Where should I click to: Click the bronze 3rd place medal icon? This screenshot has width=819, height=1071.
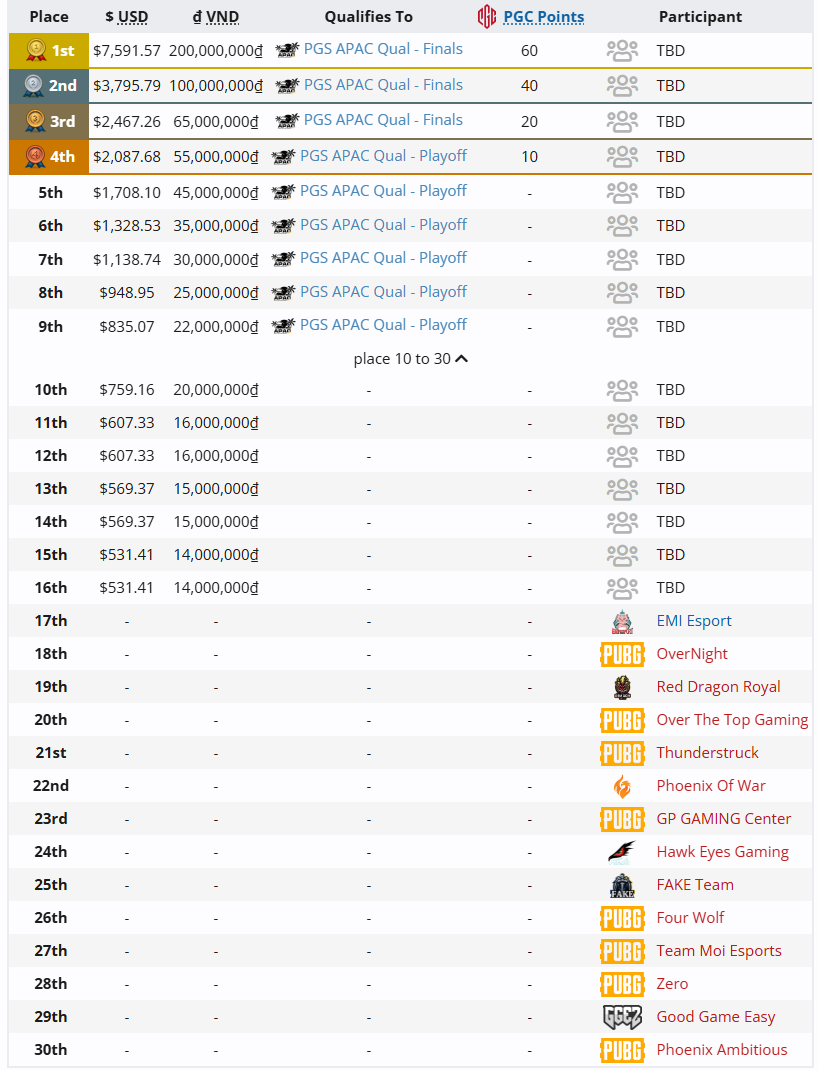coord(35,122)
